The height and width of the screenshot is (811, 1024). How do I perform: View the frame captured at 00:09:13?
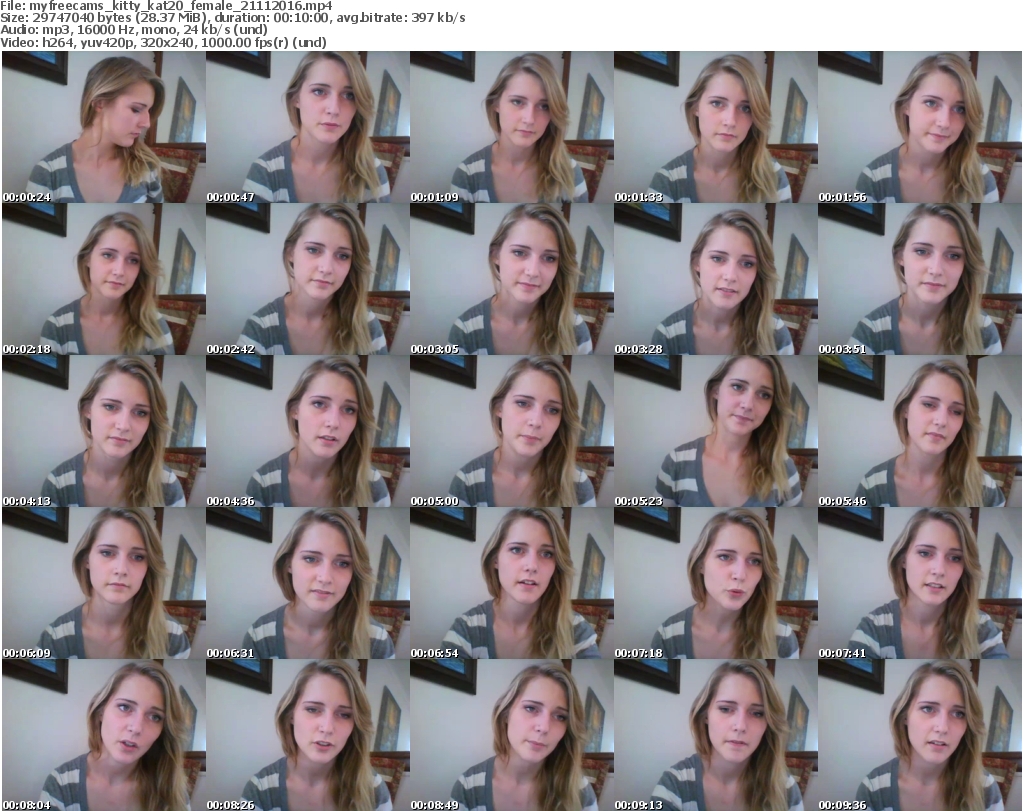[715, 735]
